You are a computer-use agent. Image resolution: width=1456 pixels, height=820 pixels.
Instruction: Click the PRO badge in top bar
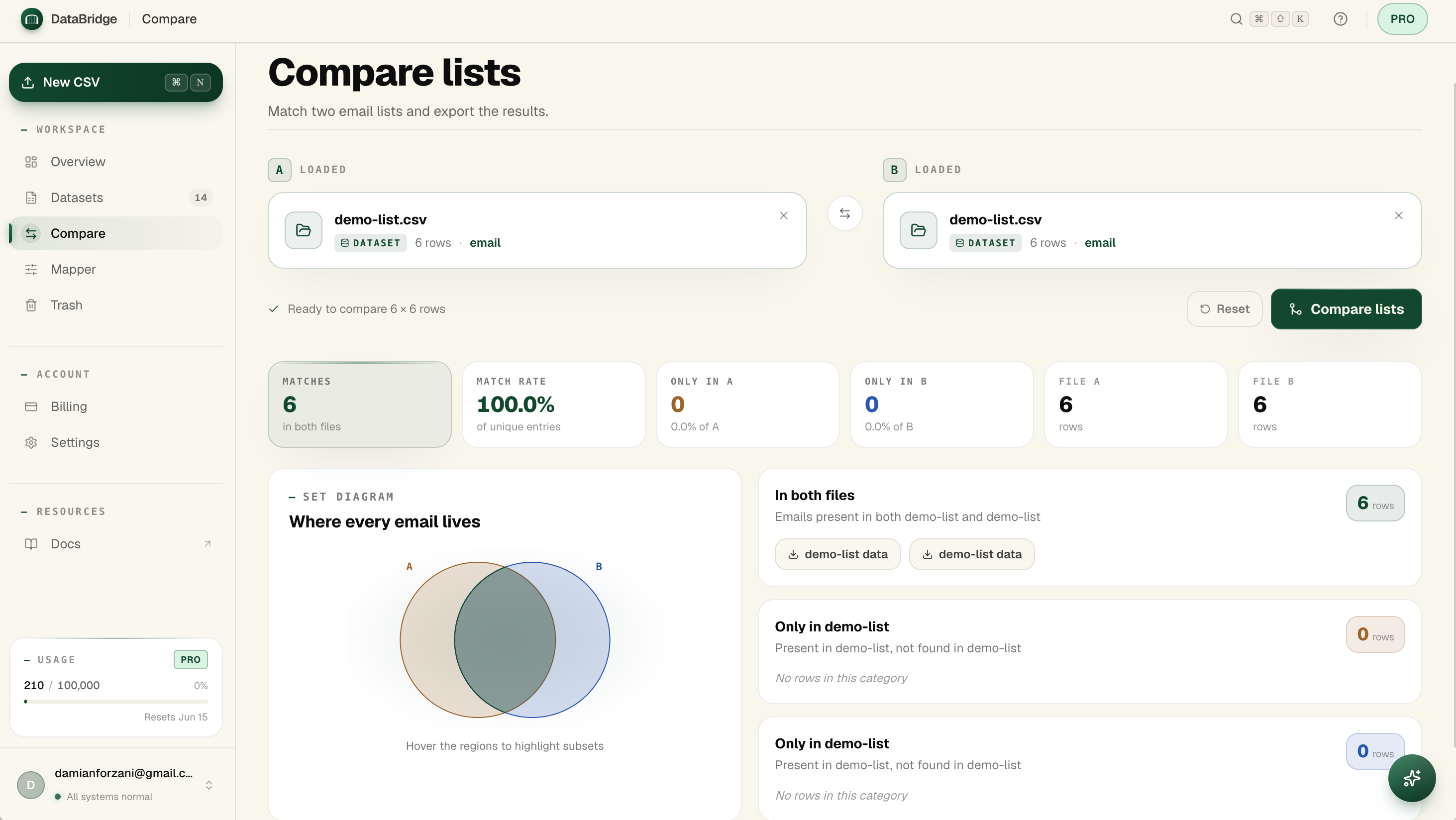[1402, 19]
